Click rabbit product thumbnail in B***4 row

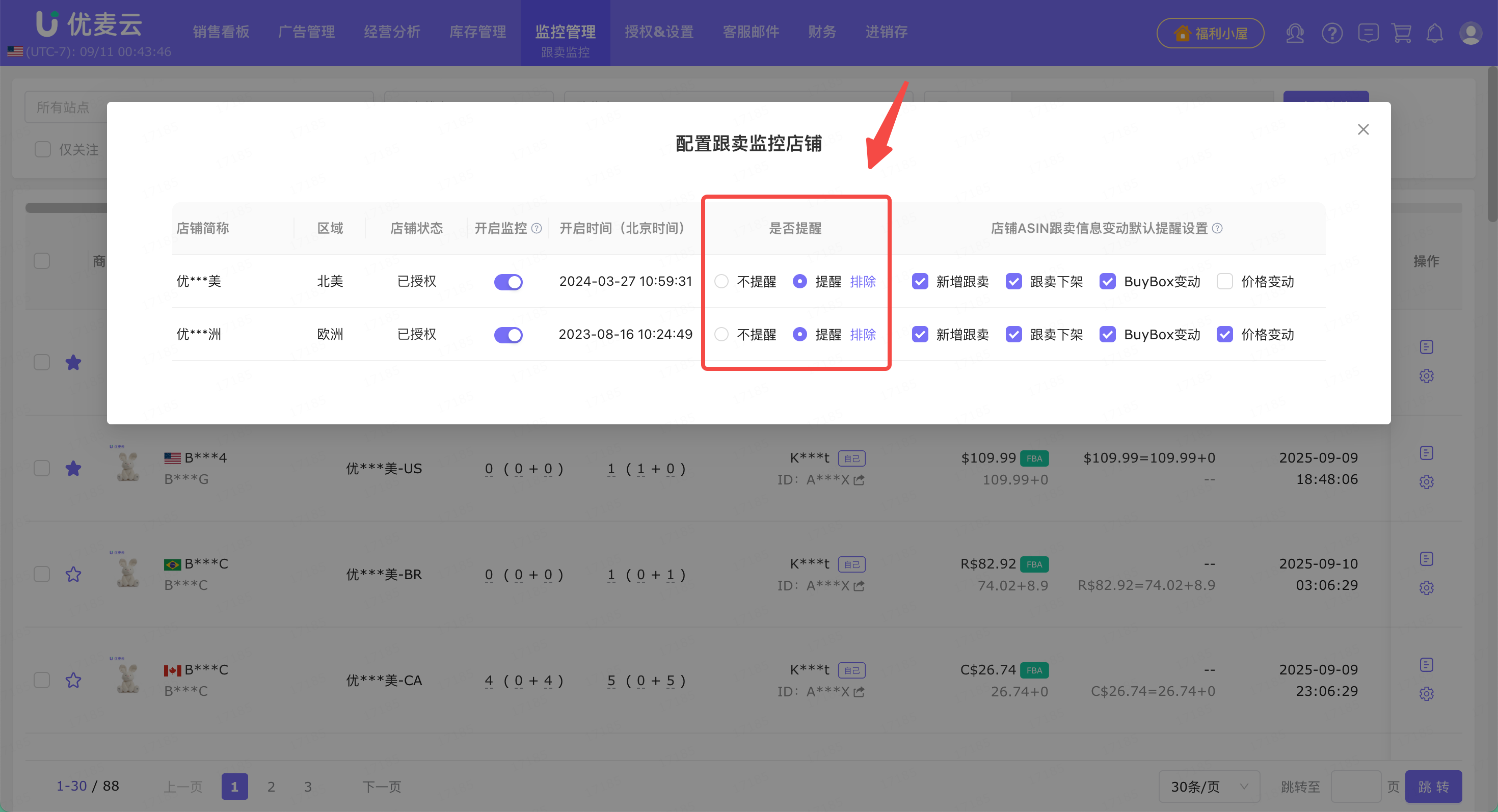(127, 466)
